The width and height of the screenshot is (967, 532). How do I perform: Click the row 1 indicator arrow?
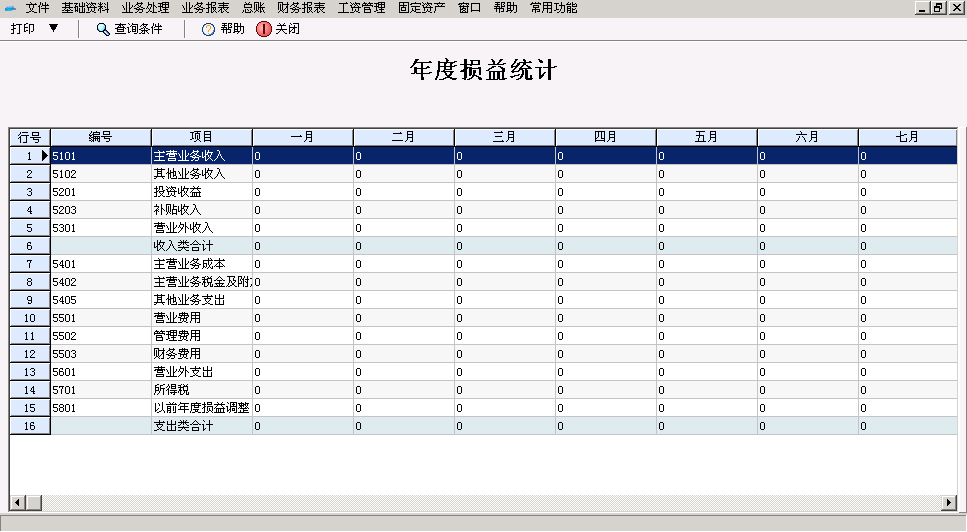point(44,156)
